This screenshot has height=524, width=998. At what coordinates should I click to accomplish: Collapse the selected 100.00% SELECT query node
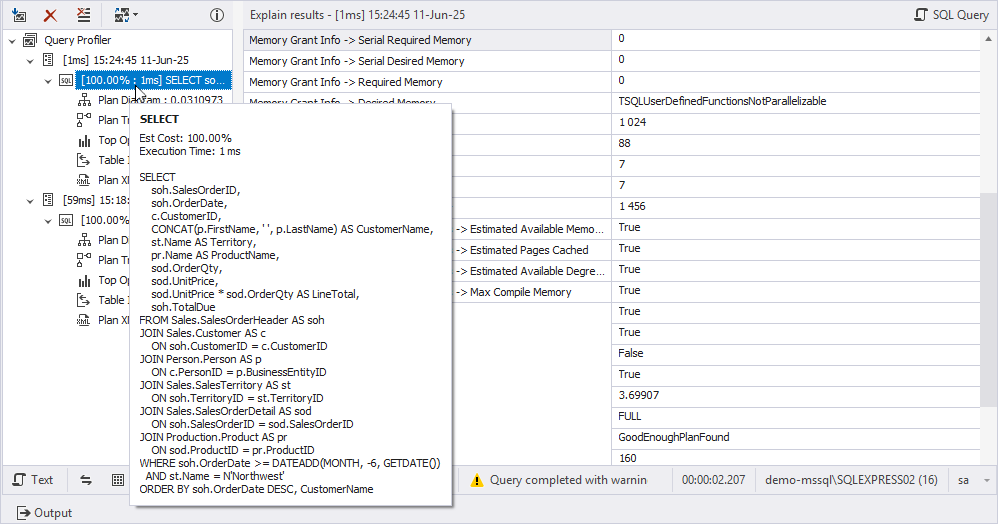(48, 80)
